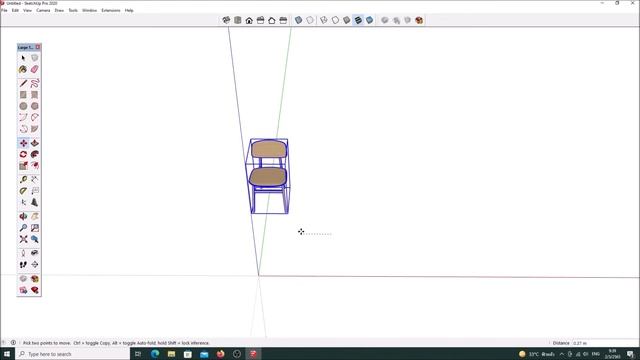Pick the Scale tool
This screenshot has width=640, height=360.
coord(23,166)
